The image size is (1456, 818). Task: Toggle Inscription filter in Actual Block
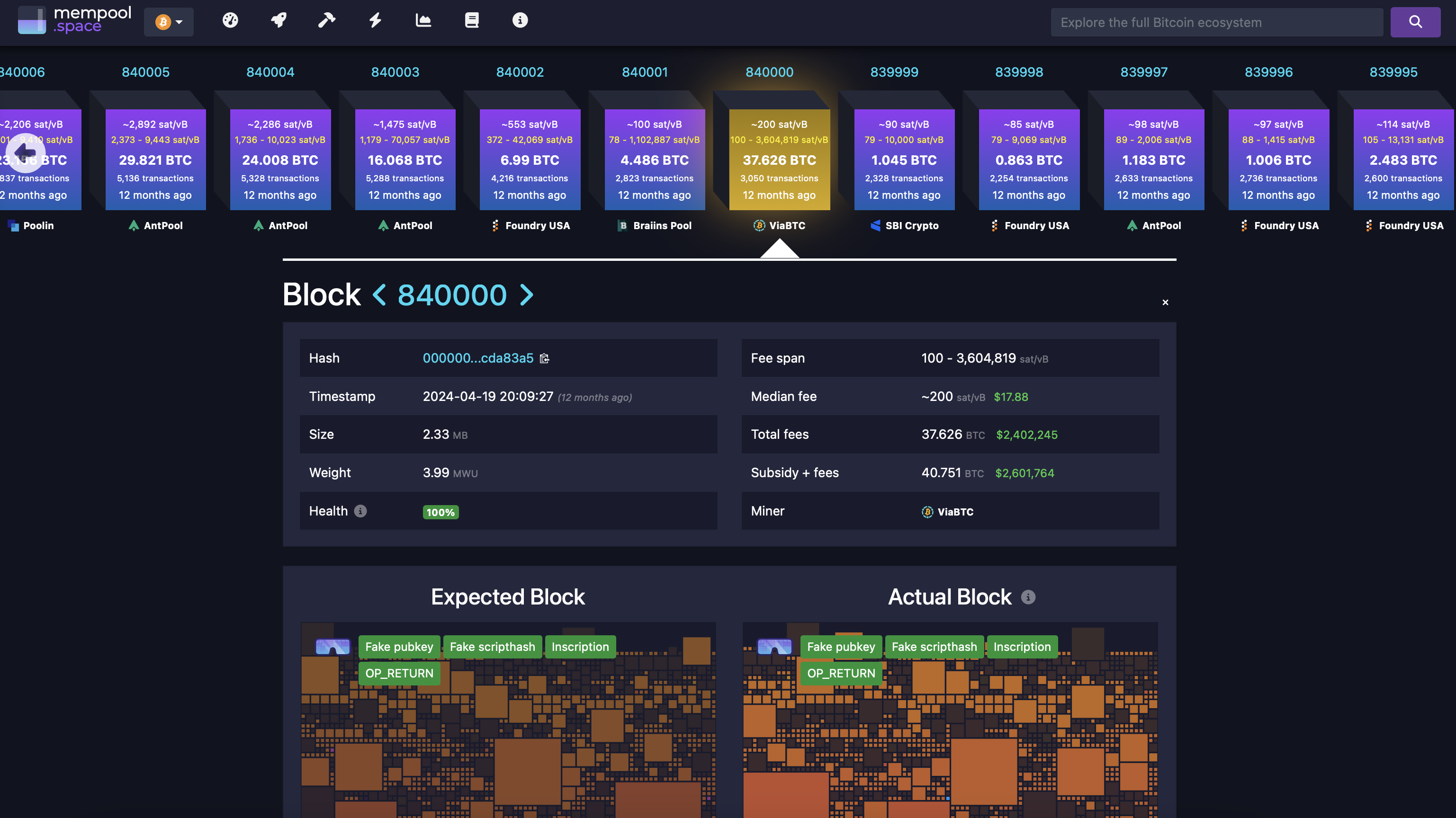coord(1022,646)
